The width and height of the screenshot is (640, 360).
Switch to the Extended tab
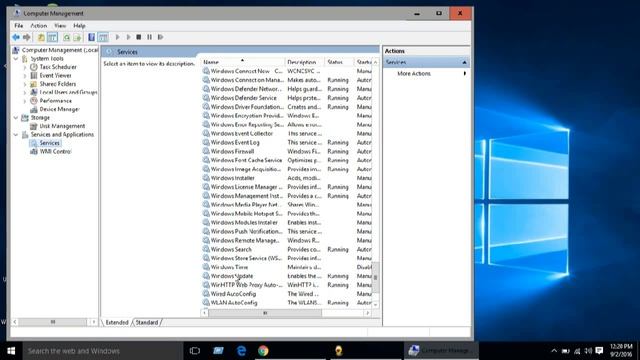(x=117, y=322)
